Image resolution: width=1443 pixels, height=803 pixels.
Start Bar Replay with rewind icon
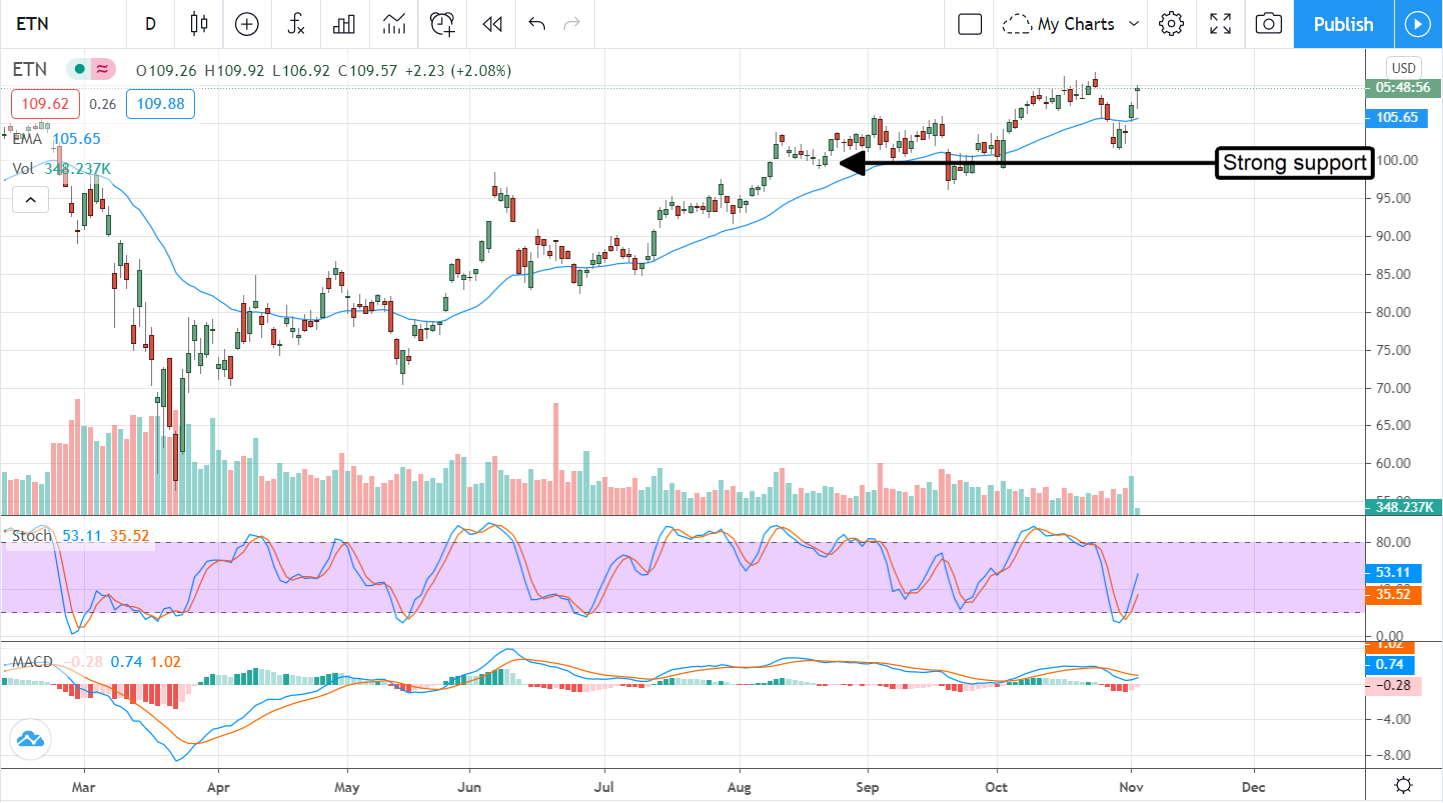coord(491,24)
